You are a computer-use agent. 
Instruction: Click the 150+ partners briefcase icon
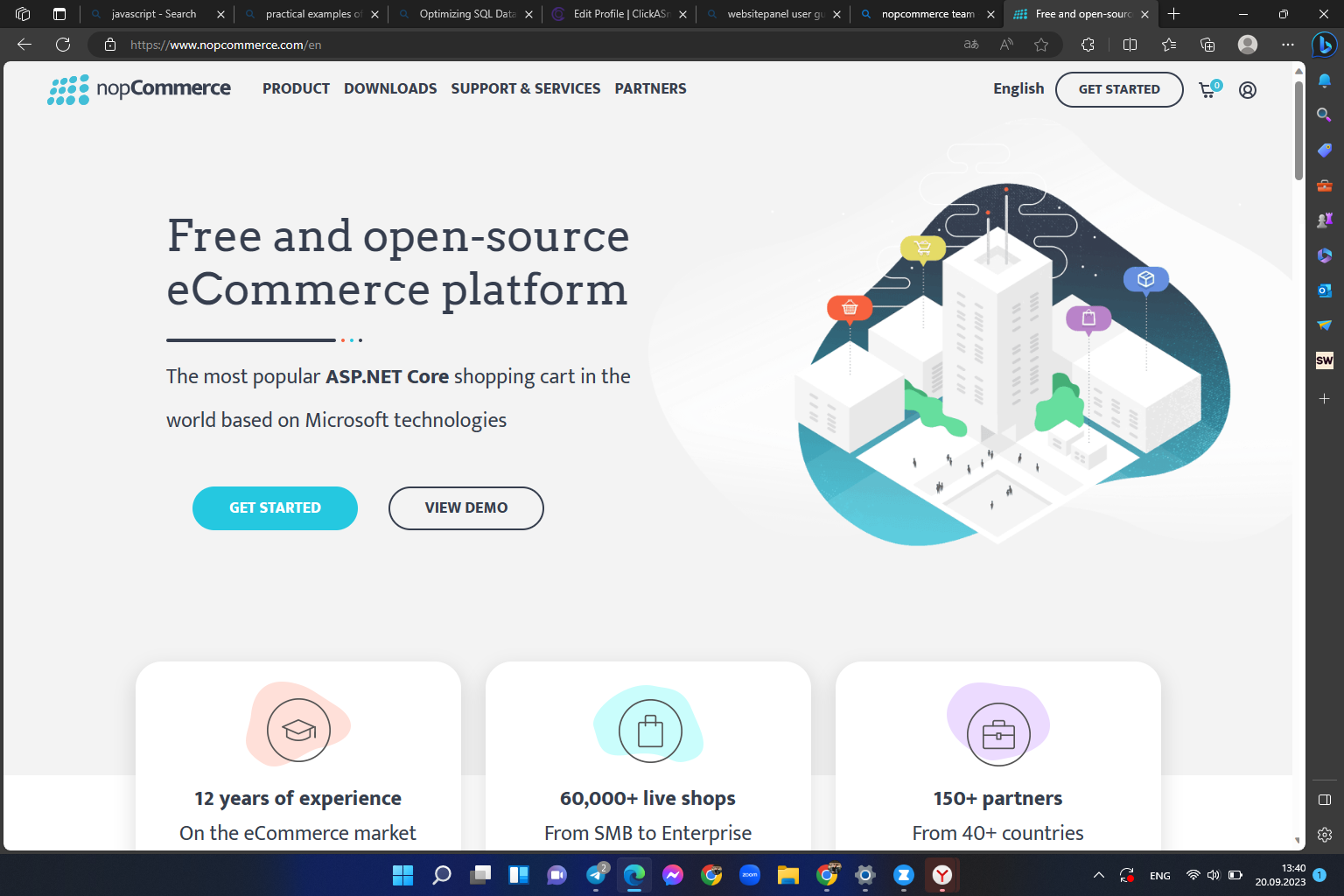(998, 734)
